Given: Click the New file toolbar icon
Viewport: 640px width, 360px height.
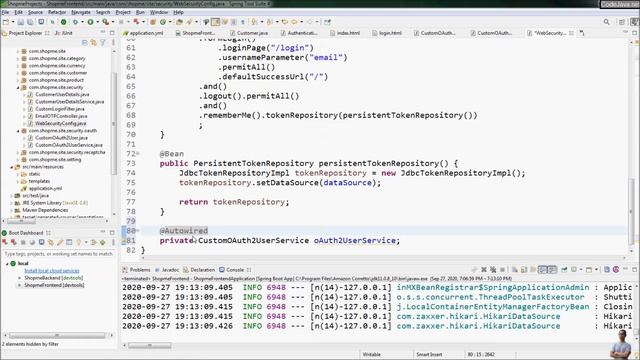Looking at the screenshot, I should pos(6,22).
